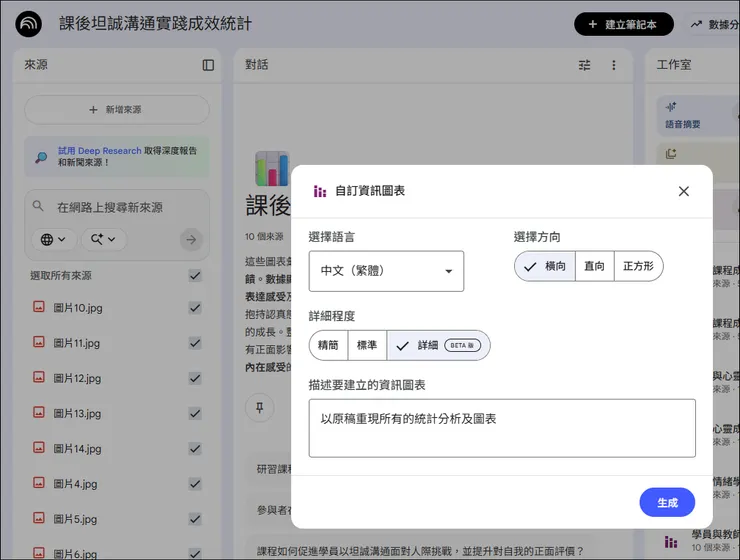Open the conversation three-dot menu
The width and height of the screenshot is (740, 560).
[x=614, y=65]
